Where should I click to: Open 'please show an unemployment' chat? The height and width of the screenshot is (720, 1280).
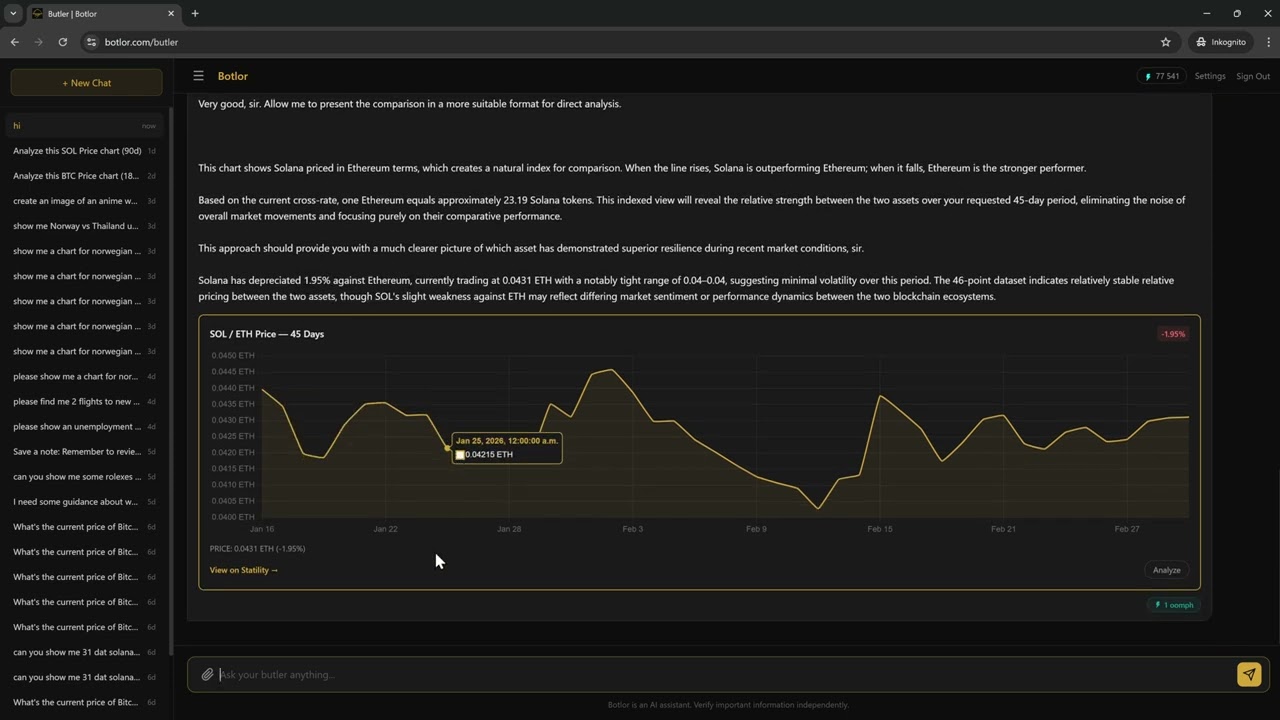(84, 427)
